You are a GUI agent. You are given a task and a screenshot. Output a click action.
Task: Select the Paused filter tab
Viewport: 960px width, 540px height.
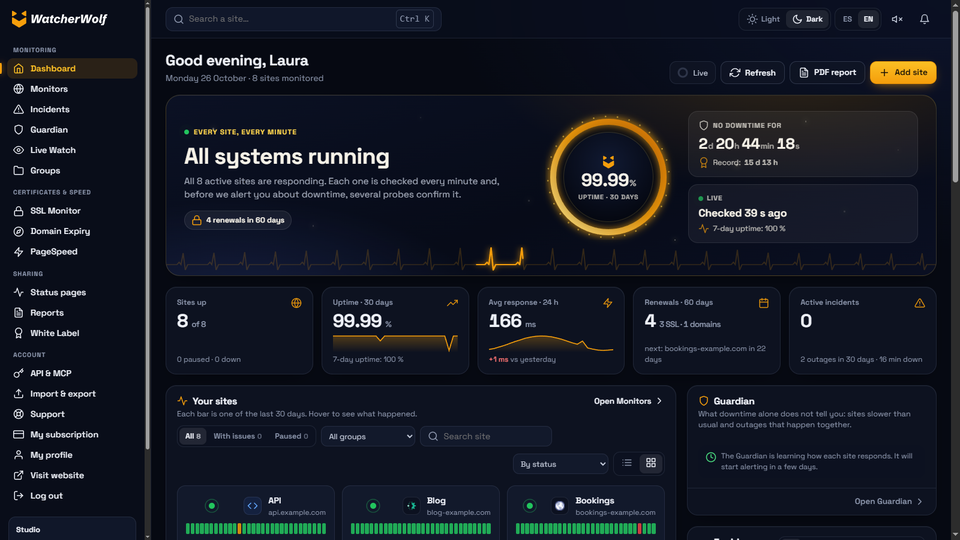coord(291,436)
